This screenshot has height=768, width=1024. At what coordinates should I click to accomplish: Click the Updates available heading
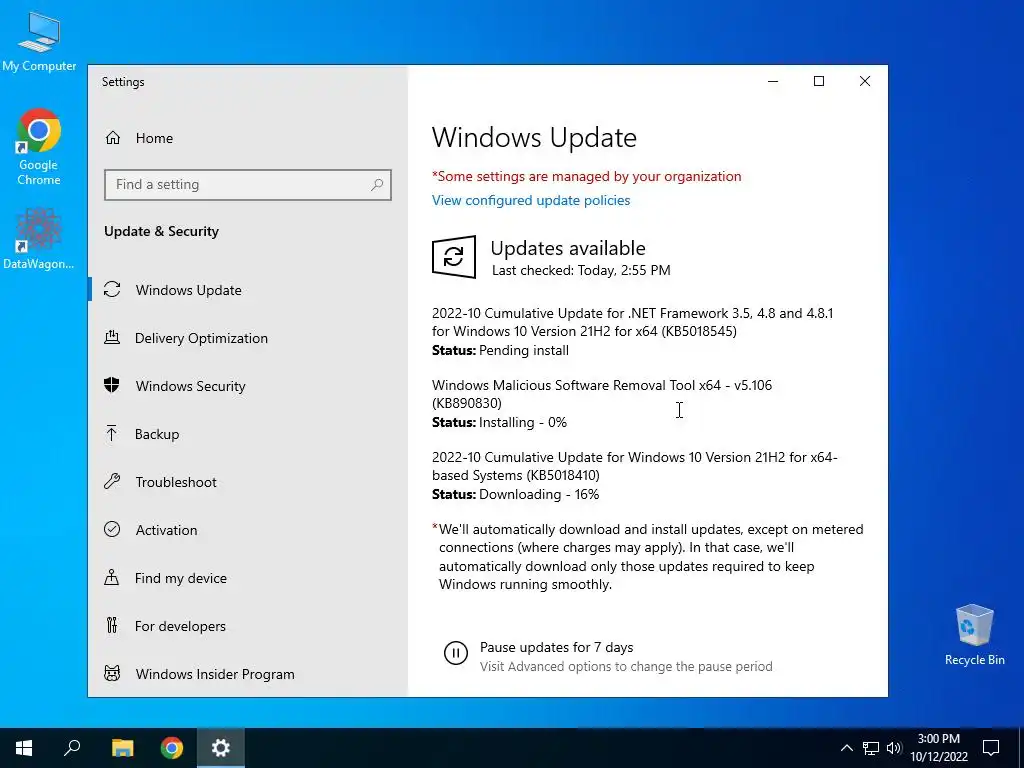(568, 248)
